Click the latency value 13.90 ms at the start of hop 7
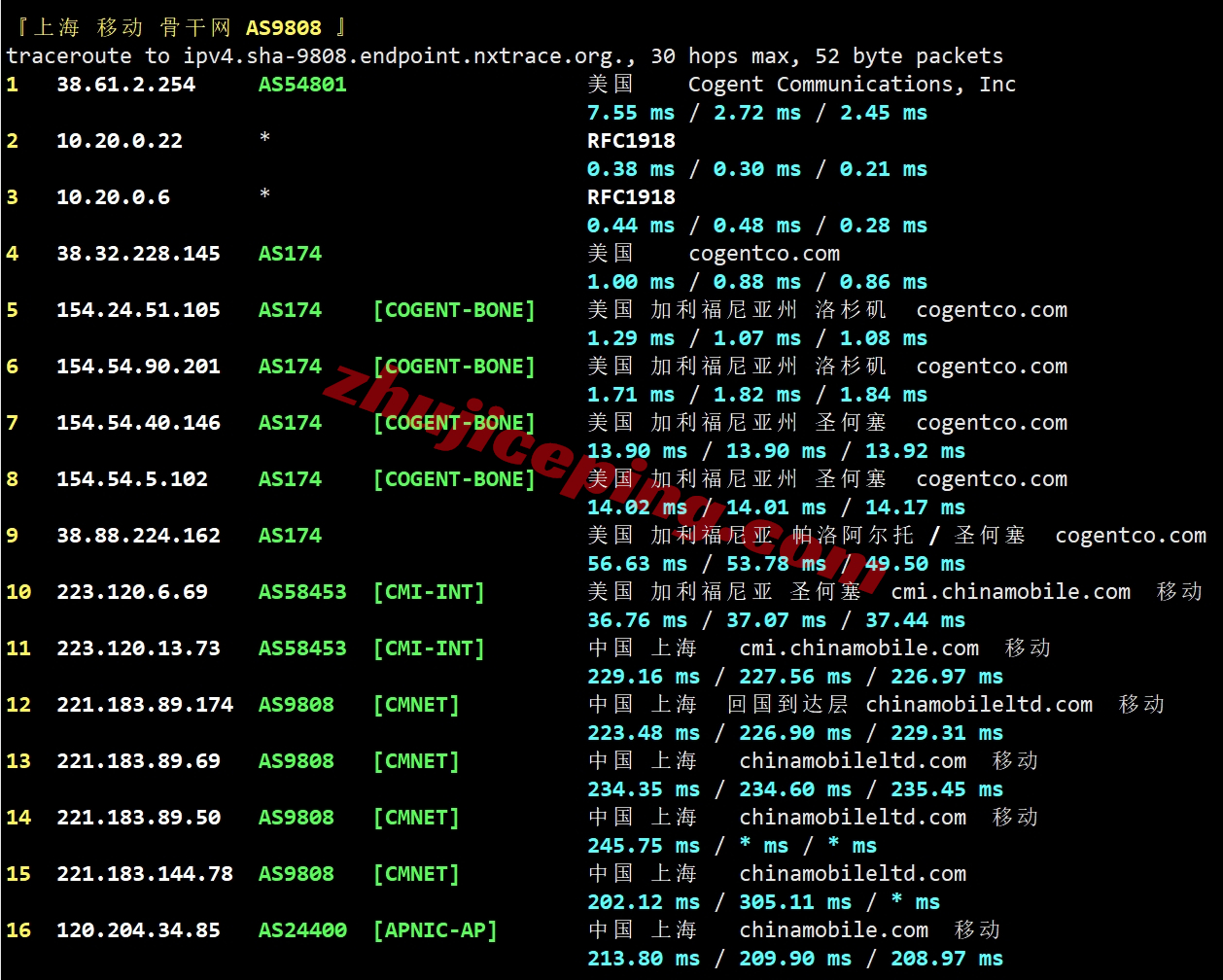 point(638,451)
